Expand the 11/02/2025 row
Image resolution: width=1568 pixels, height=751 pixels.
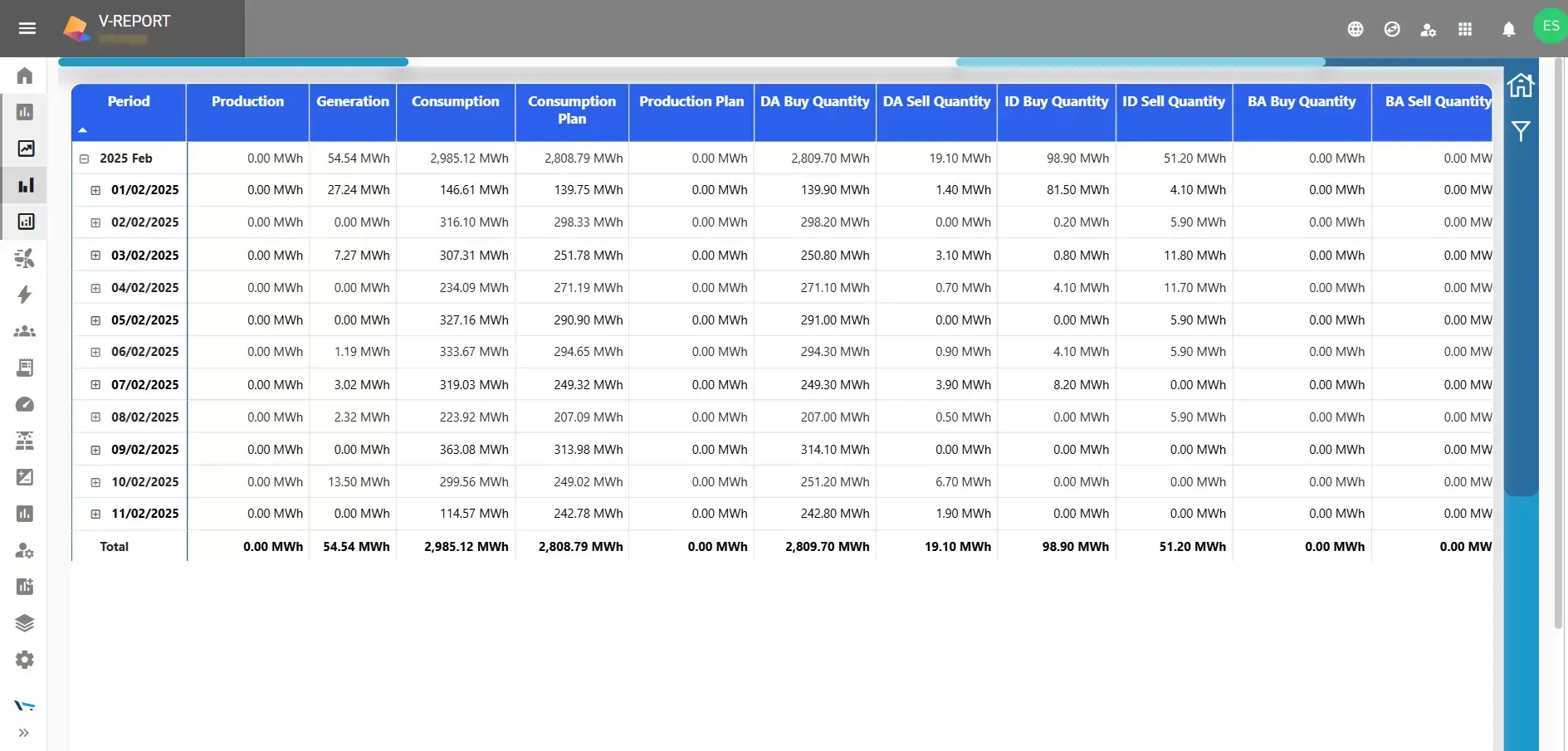95,514
